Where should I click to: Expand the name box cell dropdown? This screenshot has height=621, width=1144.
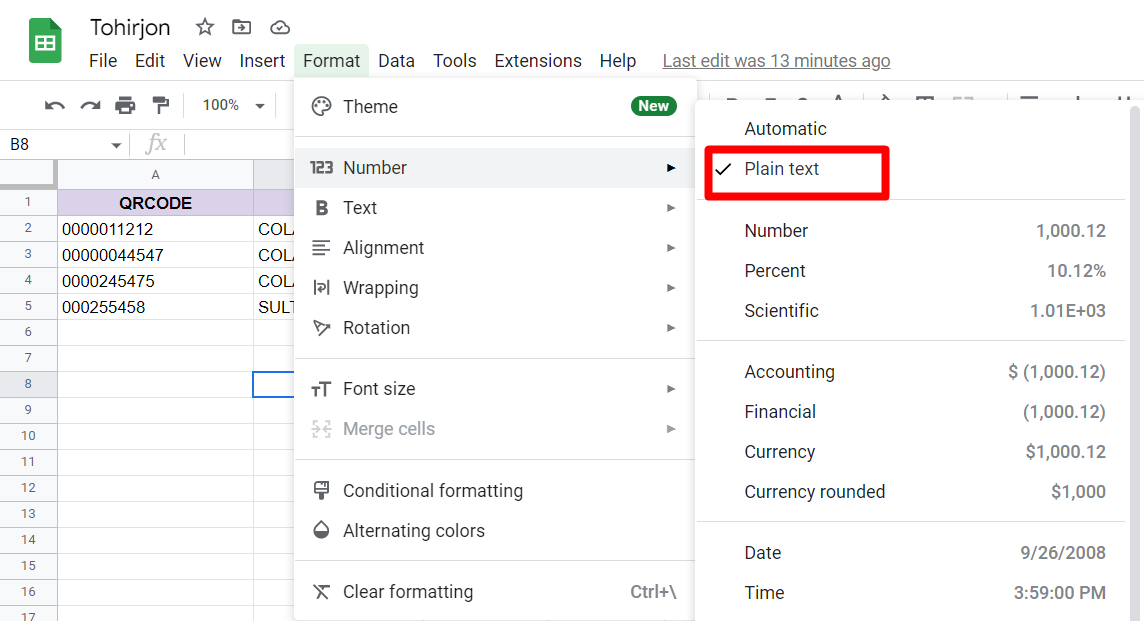(116, 146)
